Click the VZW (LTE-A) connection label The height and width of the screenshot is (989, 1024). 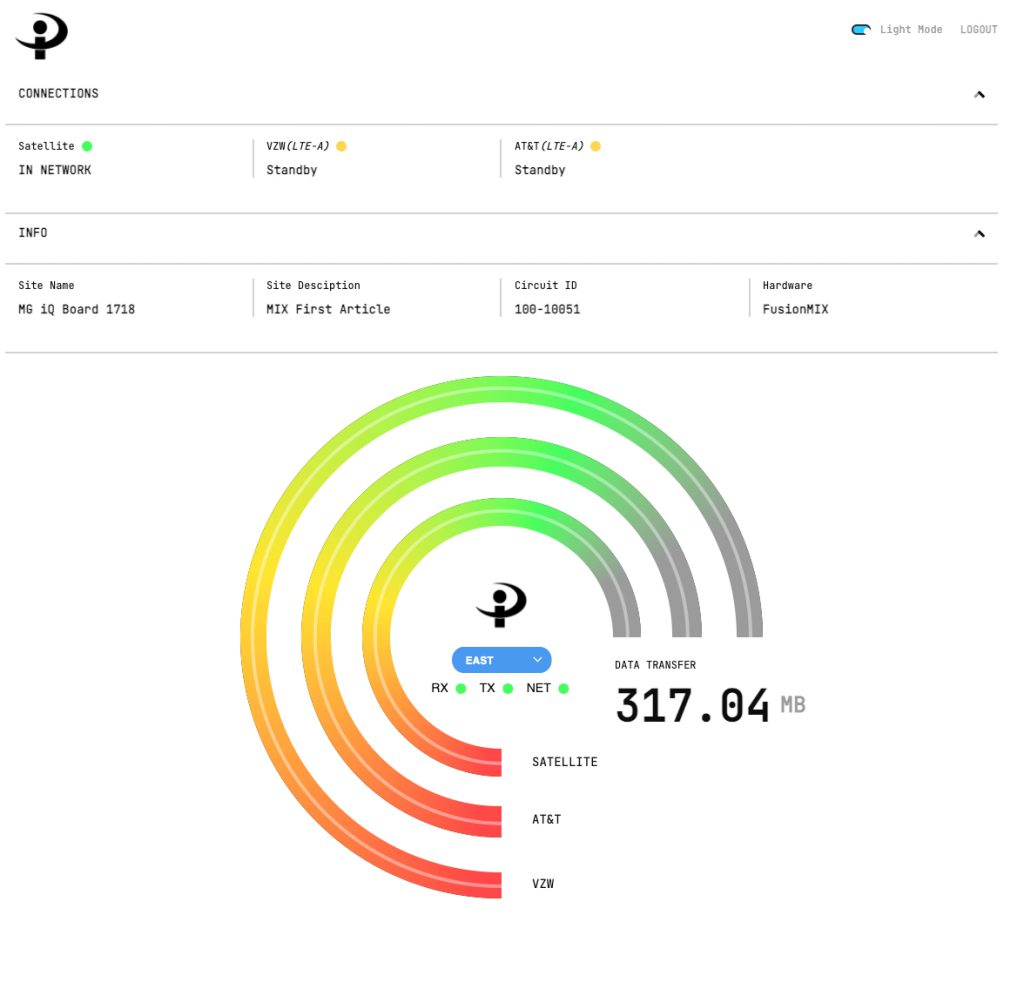tap(298, 146)
